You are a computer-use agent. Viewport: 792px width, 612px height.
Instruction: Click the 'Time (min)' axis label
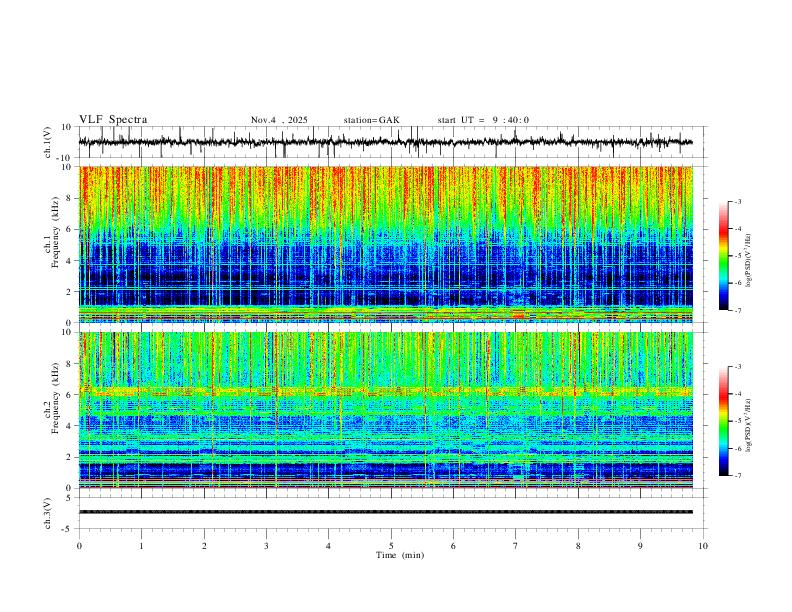coord(400,555)
